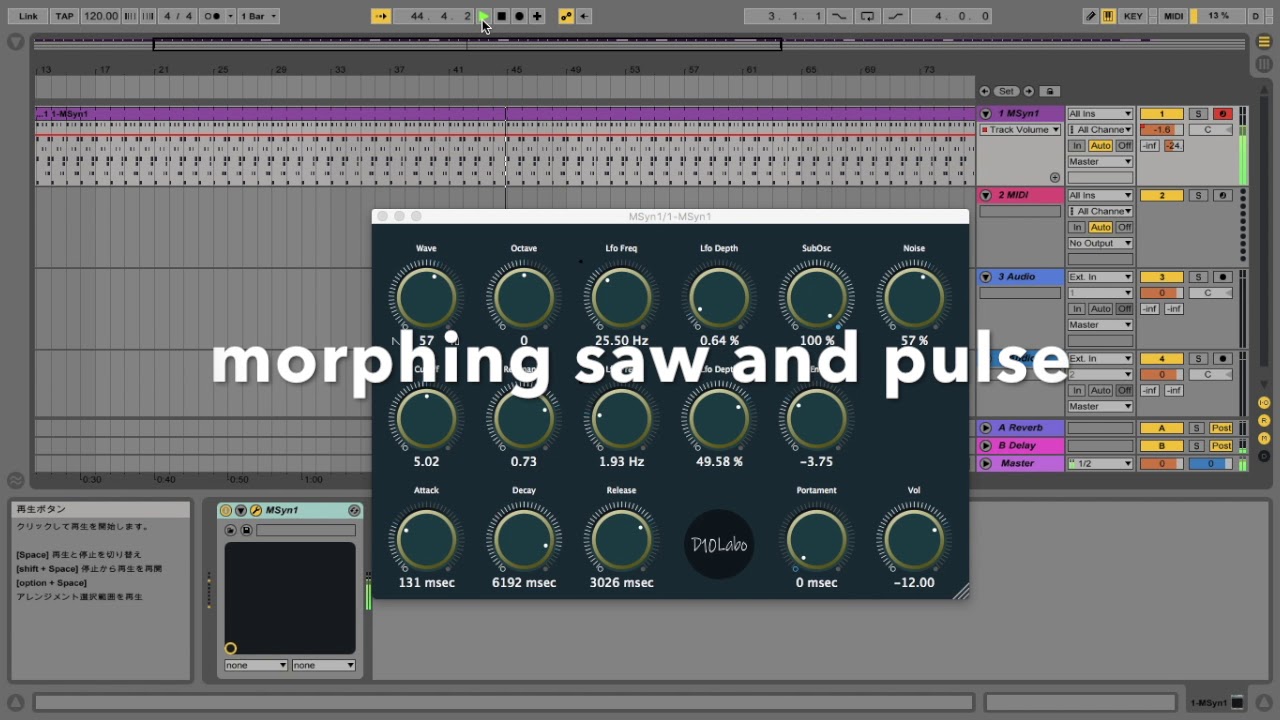Image resolution: width=1280 pixels, height=720 pixels.
Task: Click the Set locator button
Action: pos(1006,91)
